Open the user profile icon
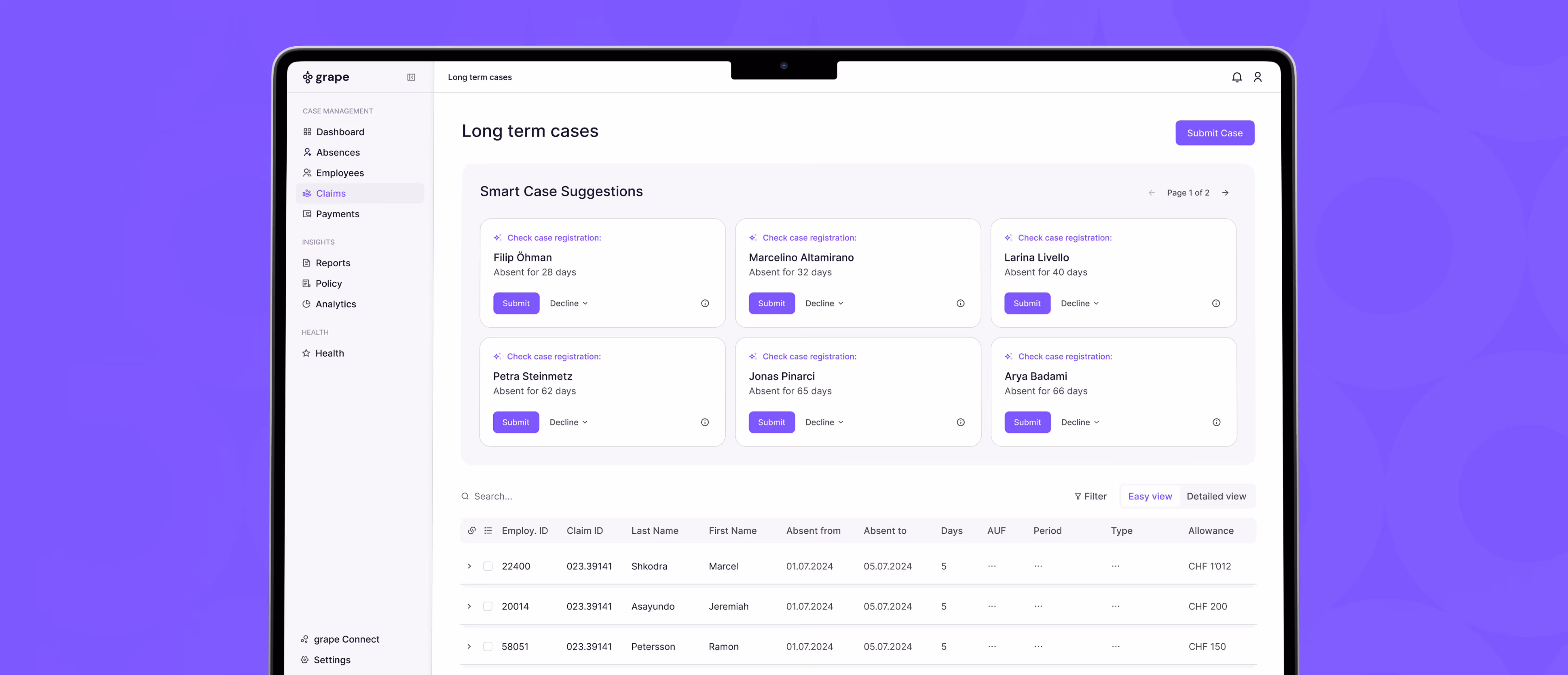Viewport: 1568px width, 675px height. (x=1258, y=77)
